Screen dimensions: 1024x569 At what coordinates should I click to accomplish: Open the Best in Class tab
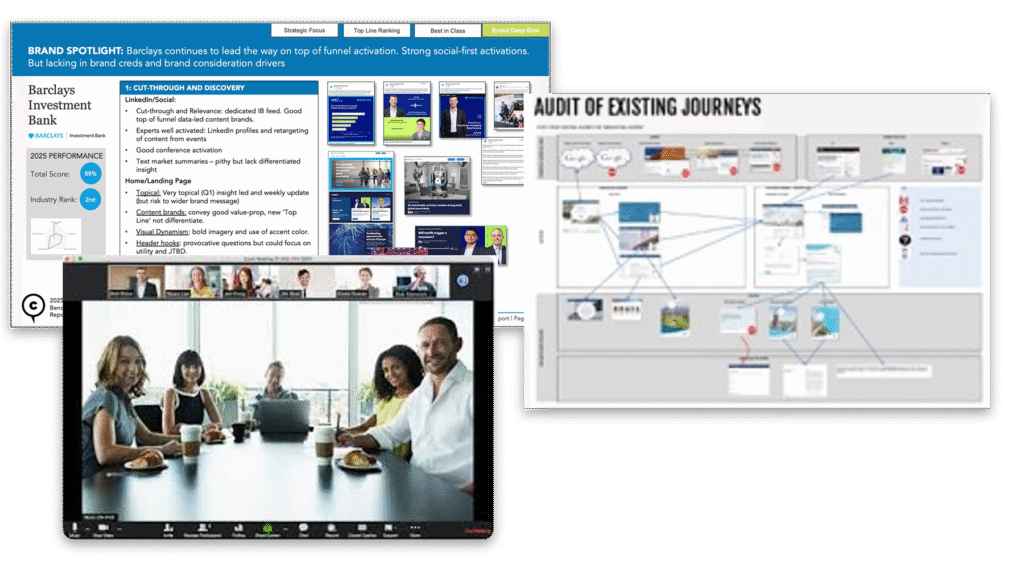[445, 31]
